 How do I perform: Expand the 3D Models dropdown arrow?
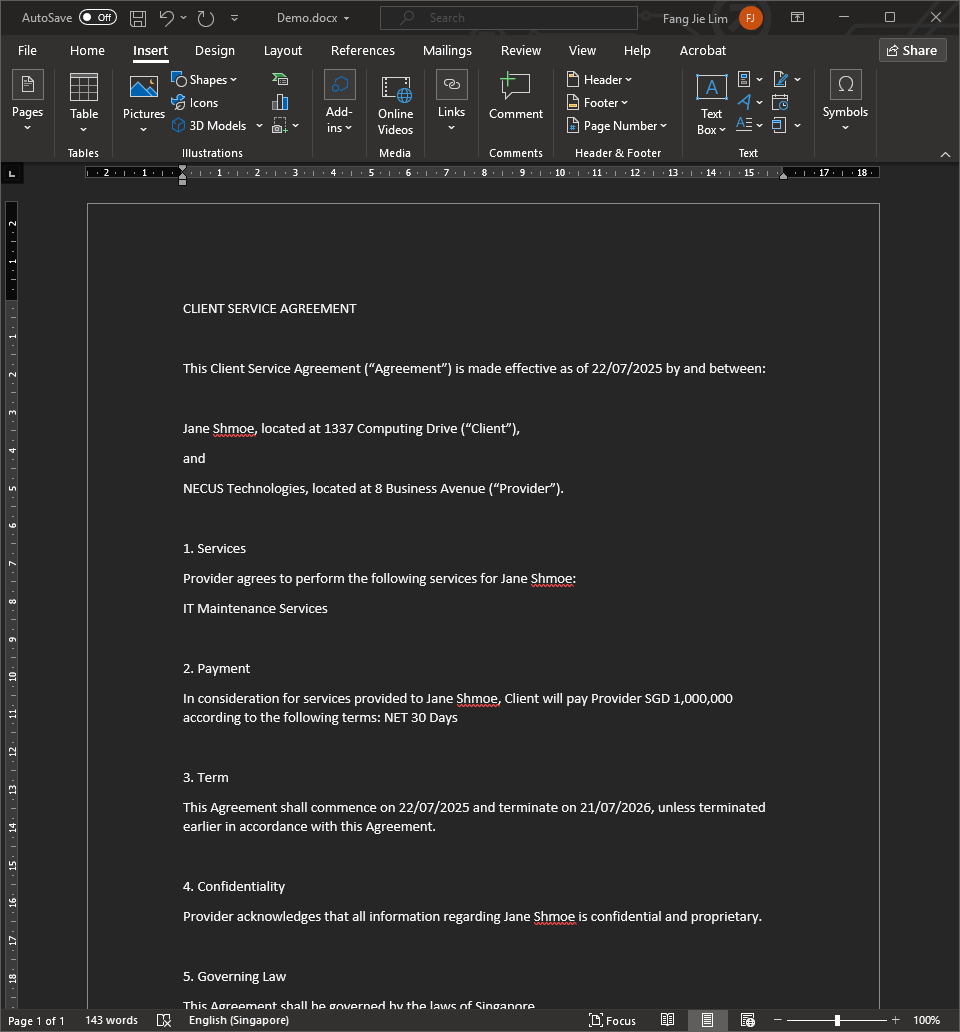click(x=259, y=126)
